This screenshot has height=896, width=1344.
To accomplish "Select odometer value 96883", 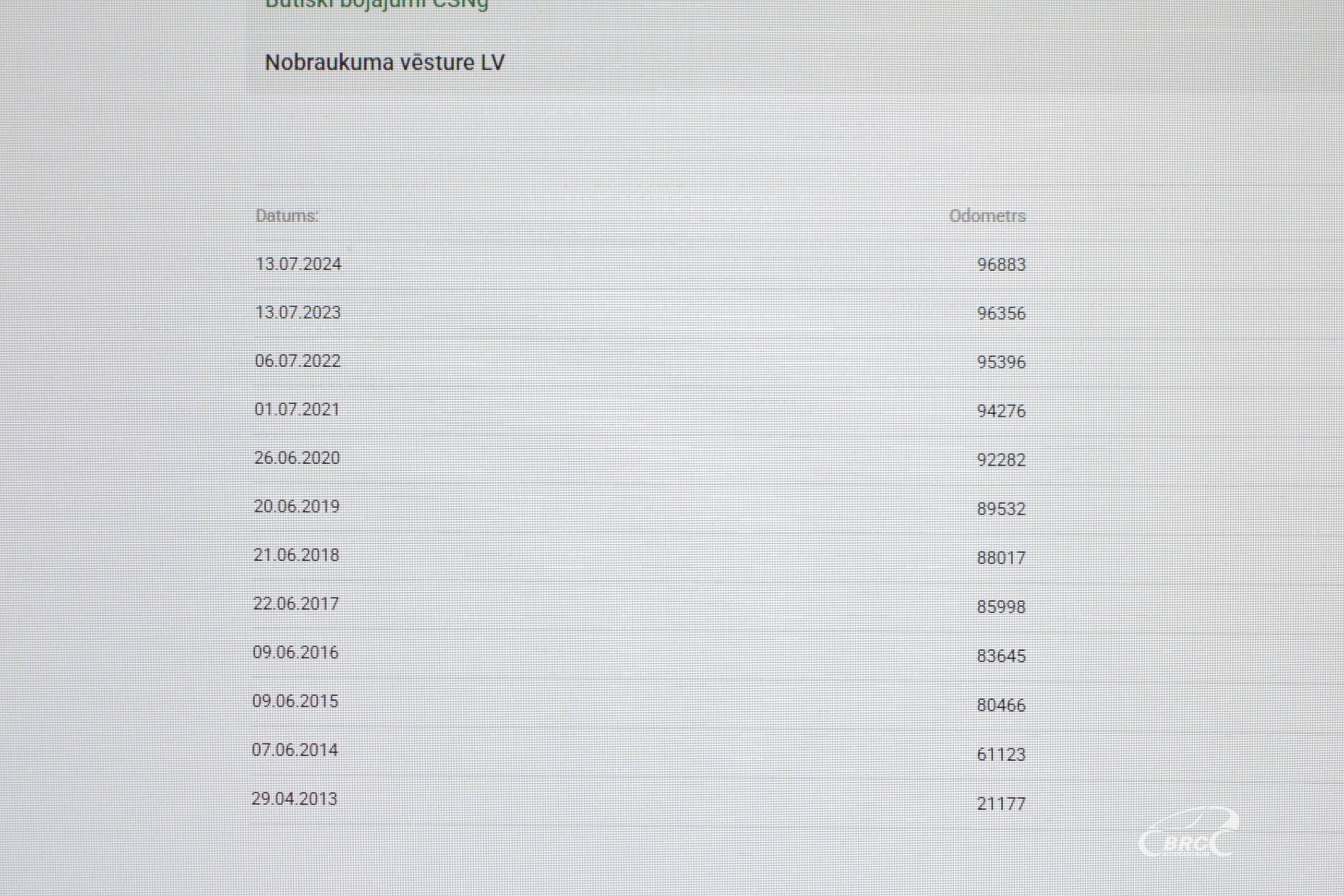I will (1001, 264).
